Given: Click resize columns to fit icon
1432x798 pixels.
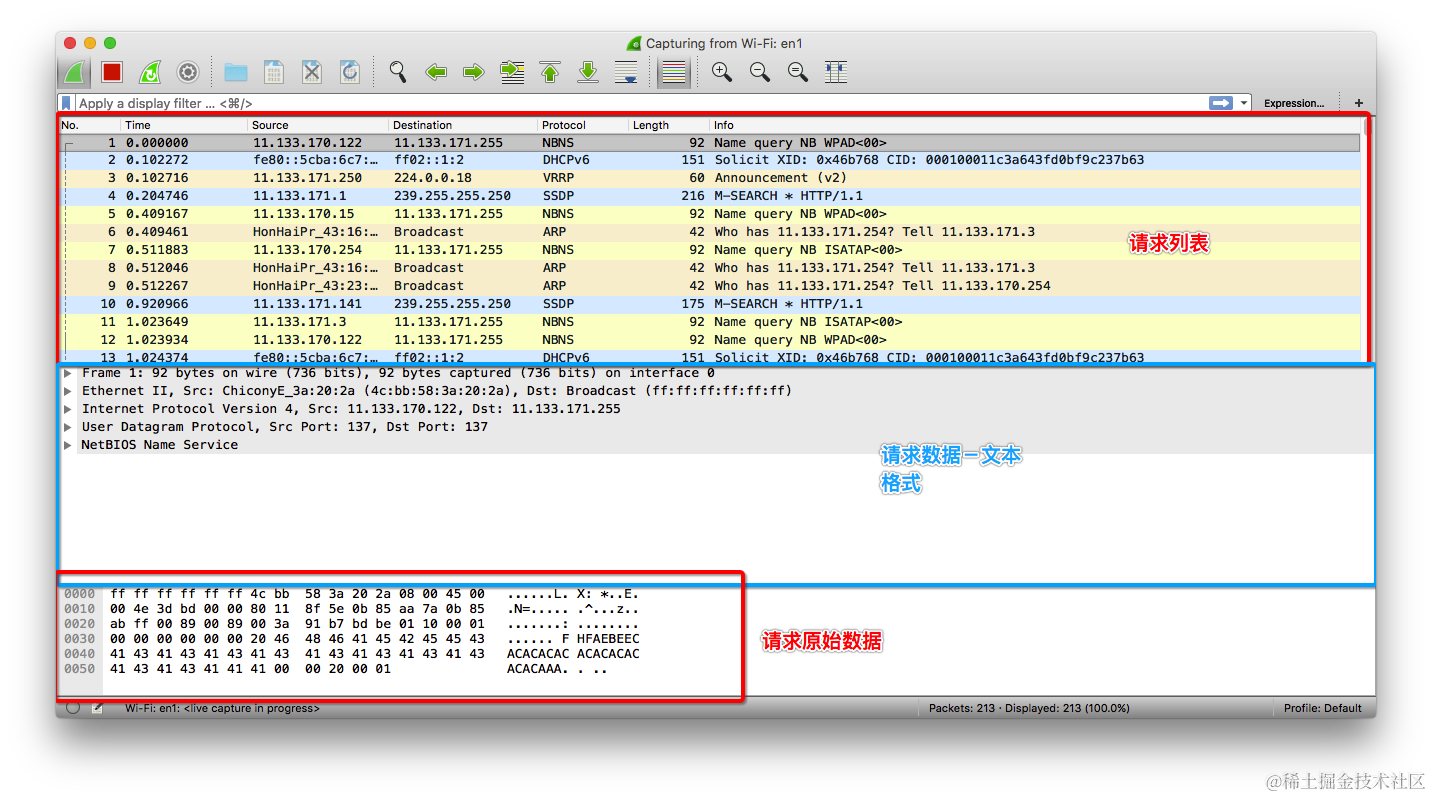Looking at the screenshot, I should [x=836, y=72].
